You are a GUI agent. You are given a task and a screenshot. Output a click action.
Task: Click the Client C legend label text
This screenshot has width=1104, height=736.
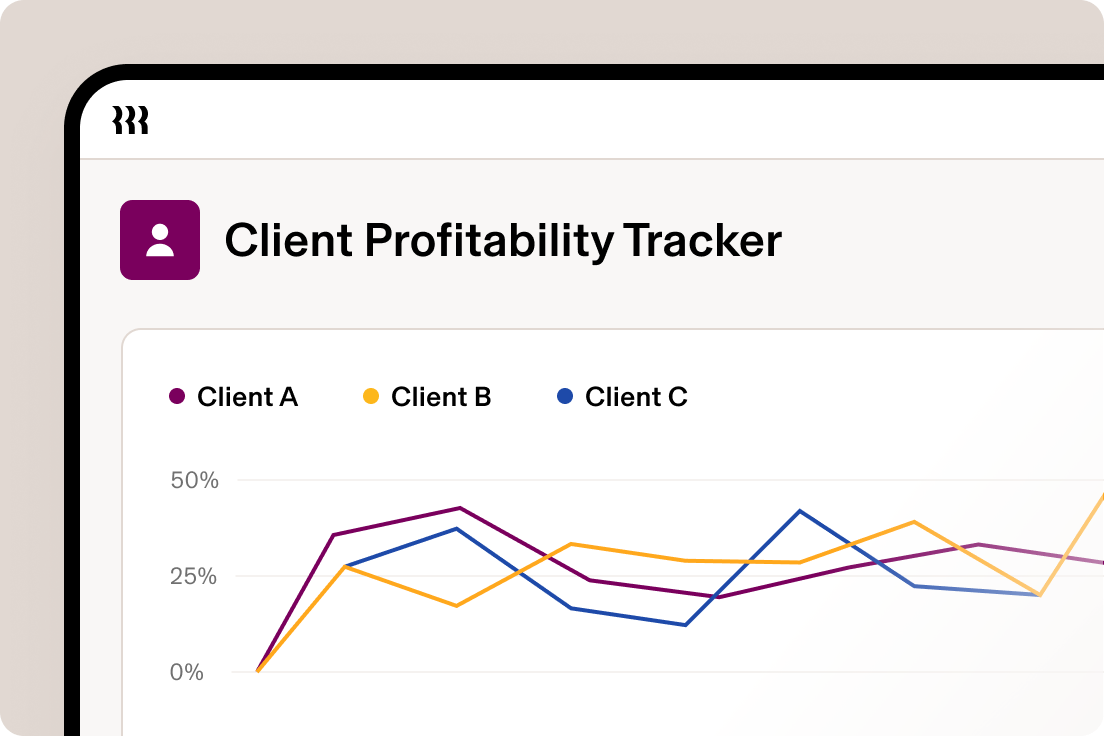point(637,397)
